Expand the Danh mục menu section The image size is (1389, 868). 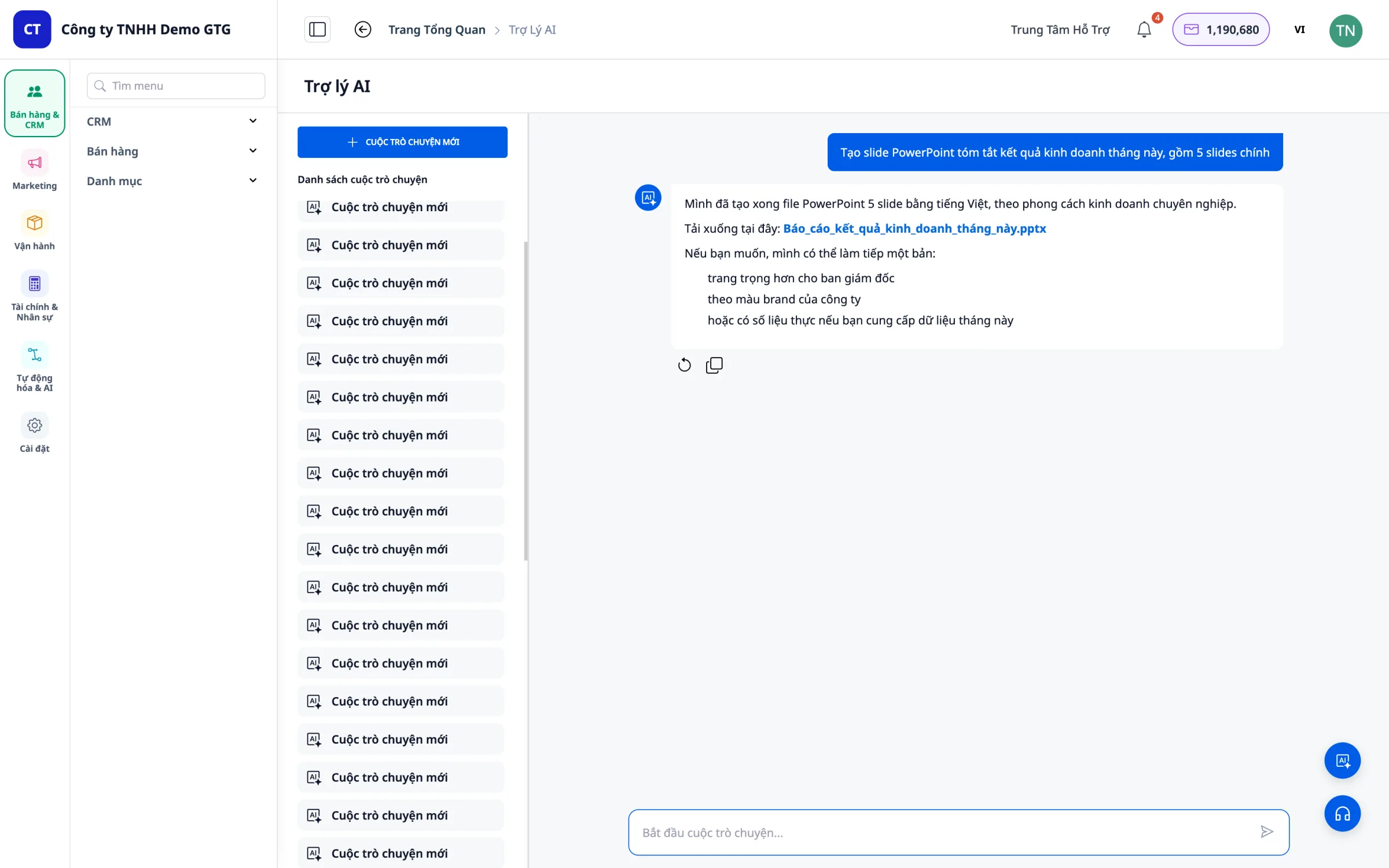(x=172, y=181)
